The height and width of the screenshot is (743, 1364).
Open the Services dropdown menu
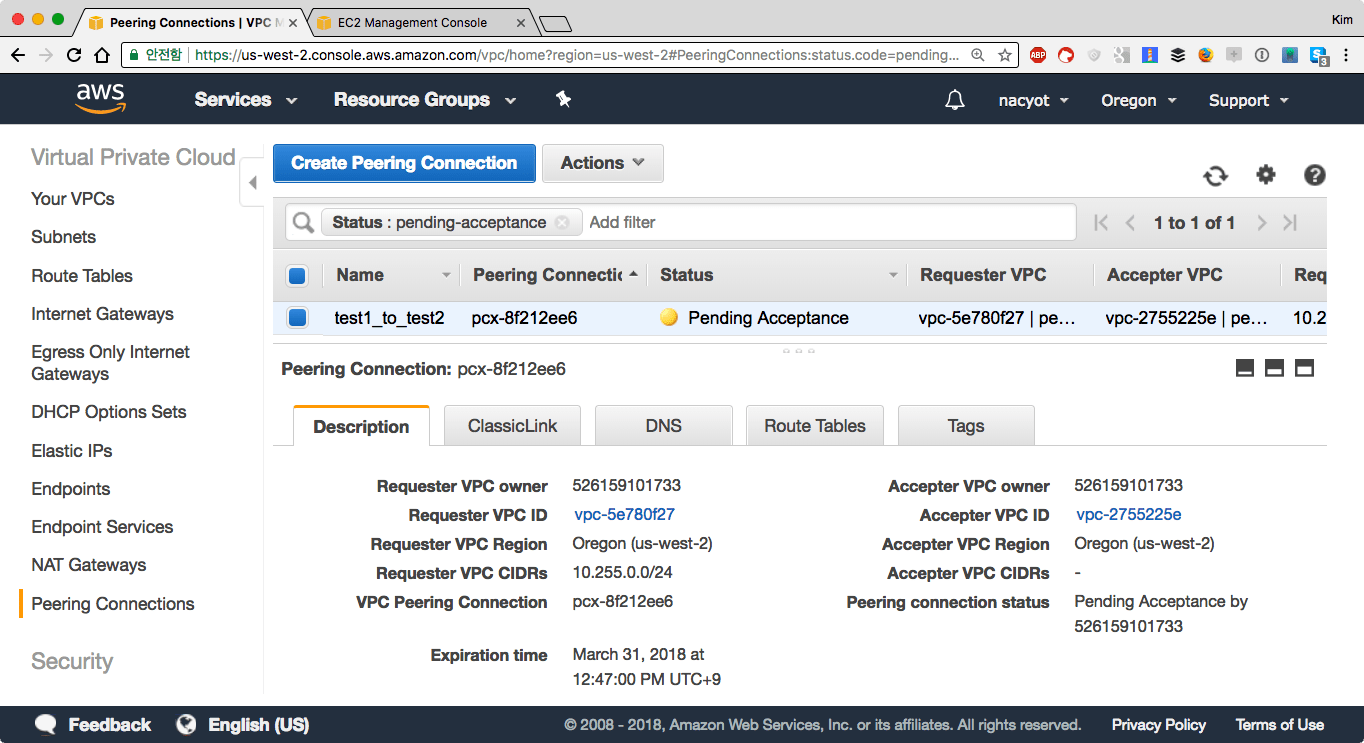[246, 100]
